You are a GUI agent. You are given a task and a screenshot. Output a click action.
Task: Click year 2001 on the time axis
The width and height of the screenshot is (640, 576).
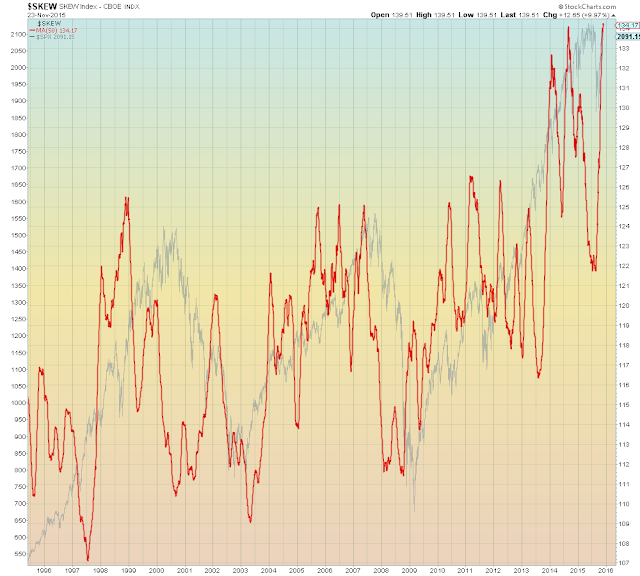pos(184,571)
